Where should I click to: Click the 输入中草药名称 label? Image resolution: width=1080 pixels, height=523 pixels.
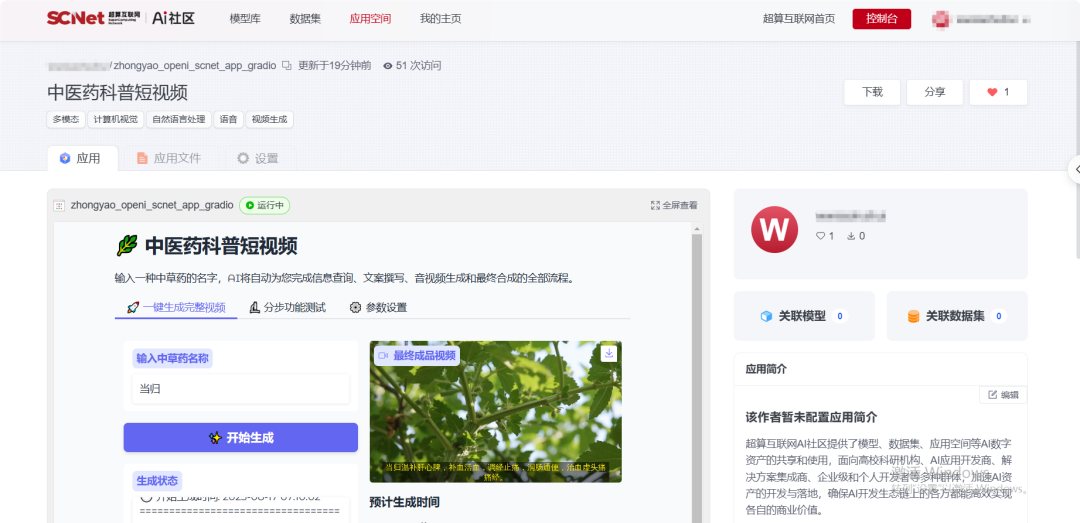(x=172, y=358)
